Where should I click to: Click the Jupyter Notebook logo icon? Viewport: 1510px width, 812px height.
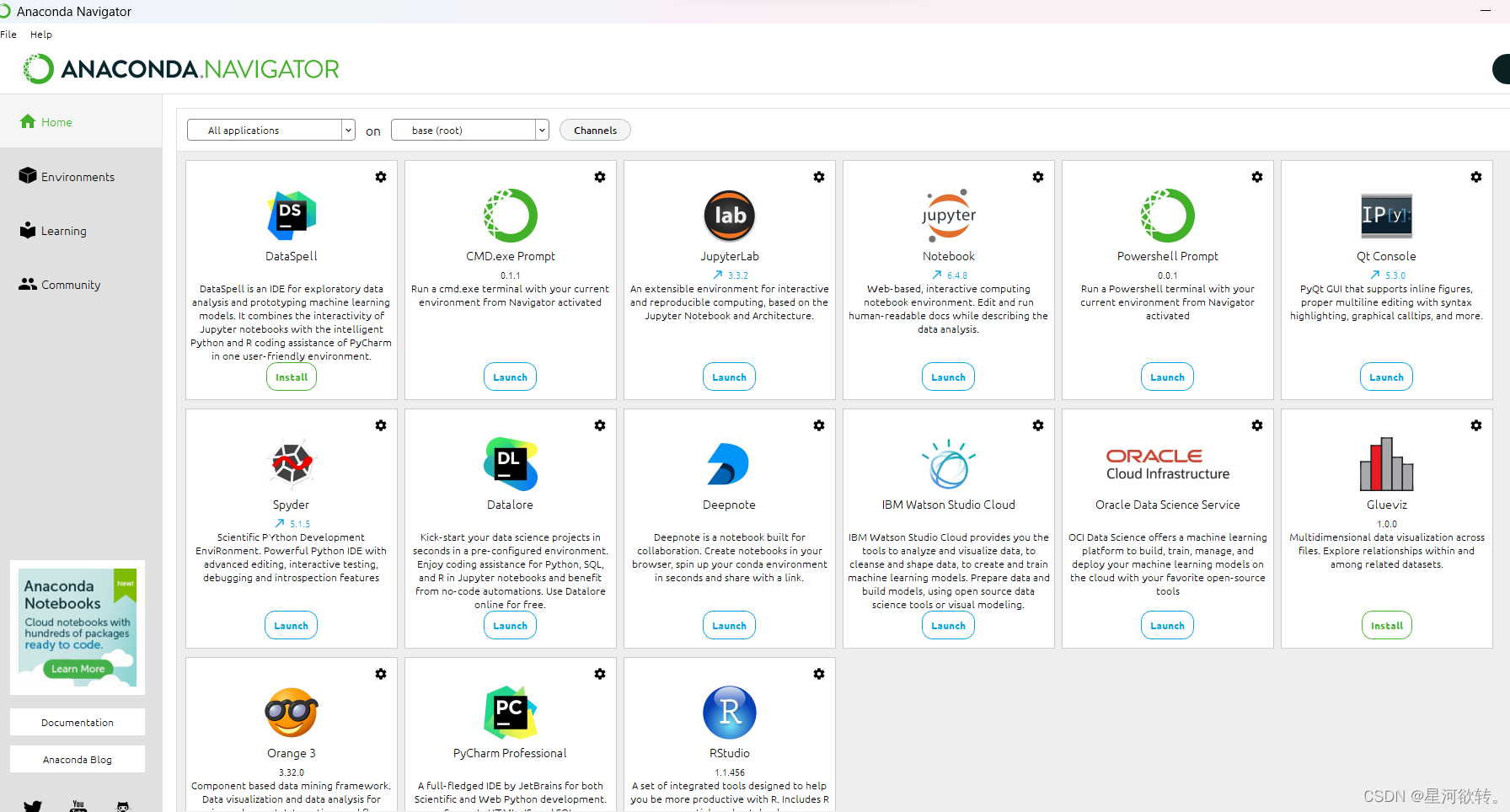949,216
